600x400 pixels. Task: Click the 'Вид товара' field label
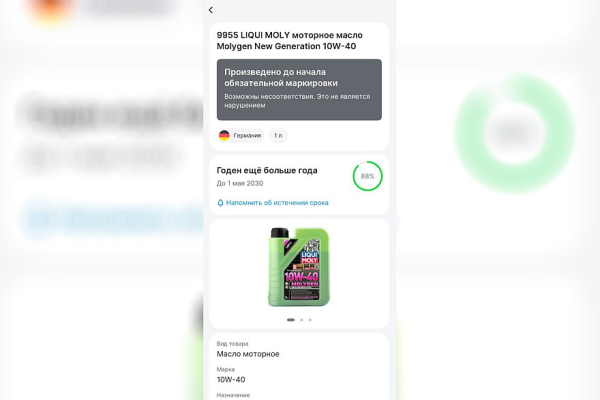coord(232,344)
